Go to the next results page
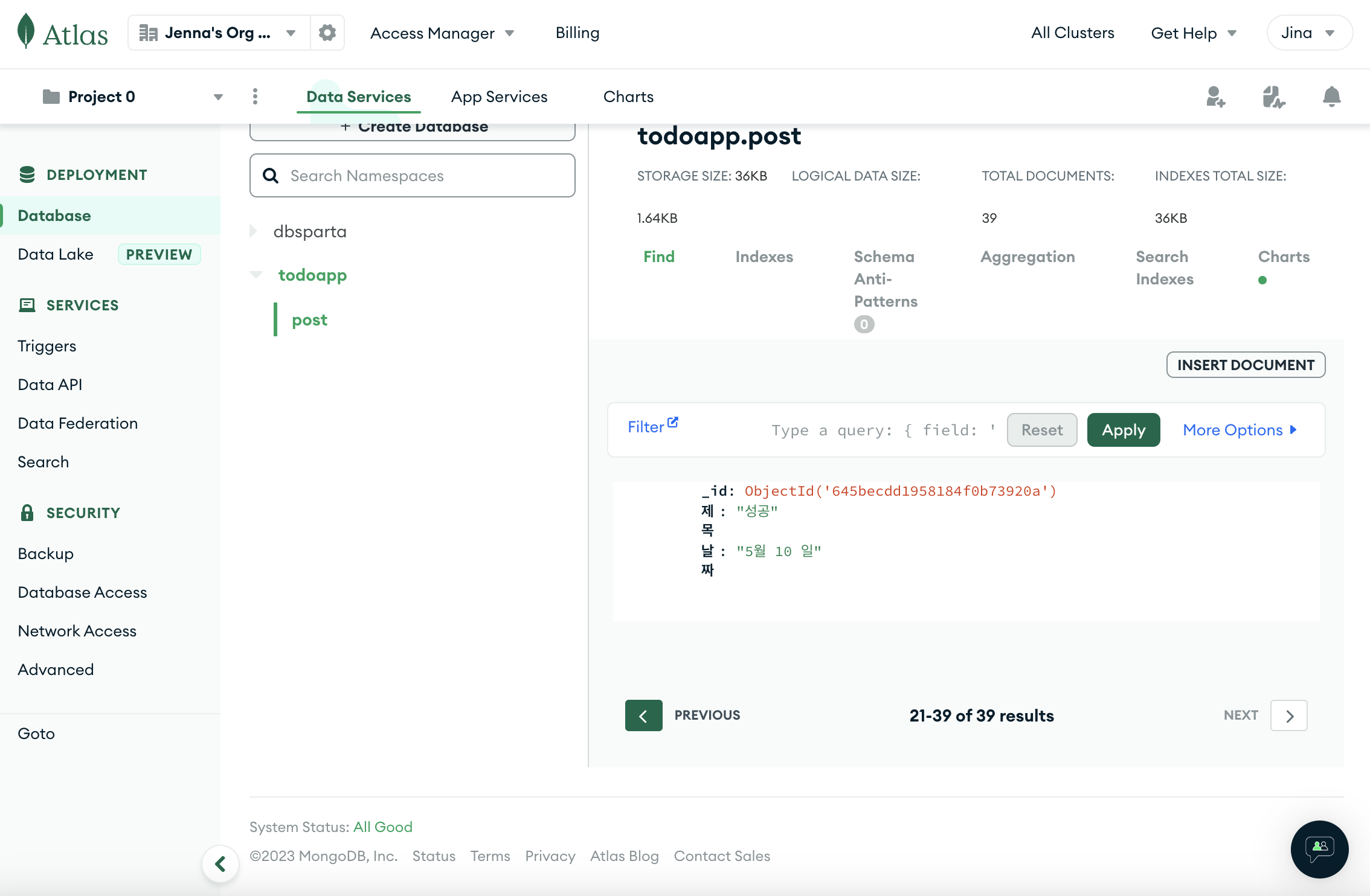The width and height of the screenshot is (1370, 896). [x=1289, y=715]
